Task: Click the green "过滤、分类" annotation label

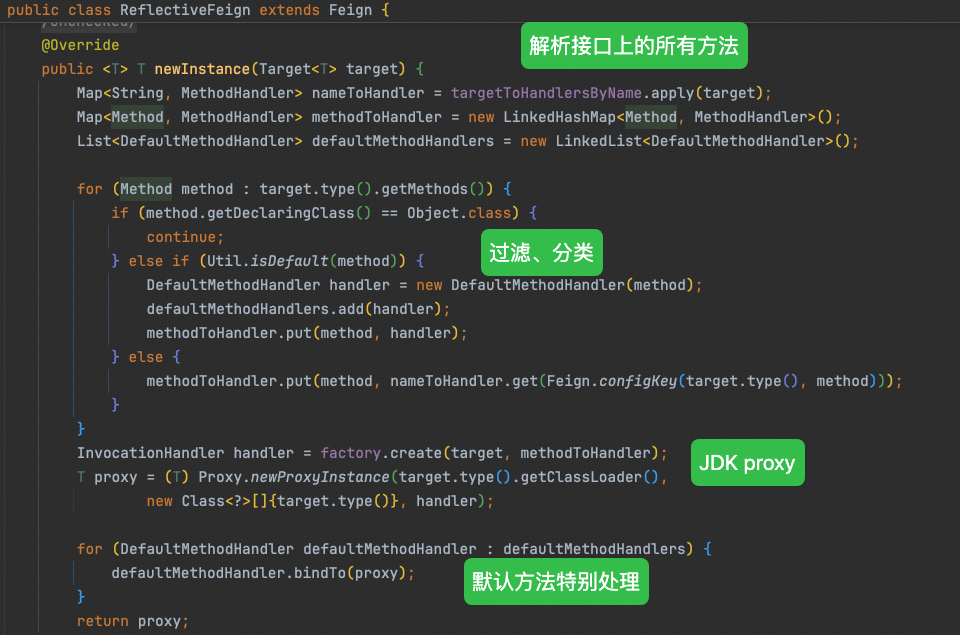Action: click(541, 252)
